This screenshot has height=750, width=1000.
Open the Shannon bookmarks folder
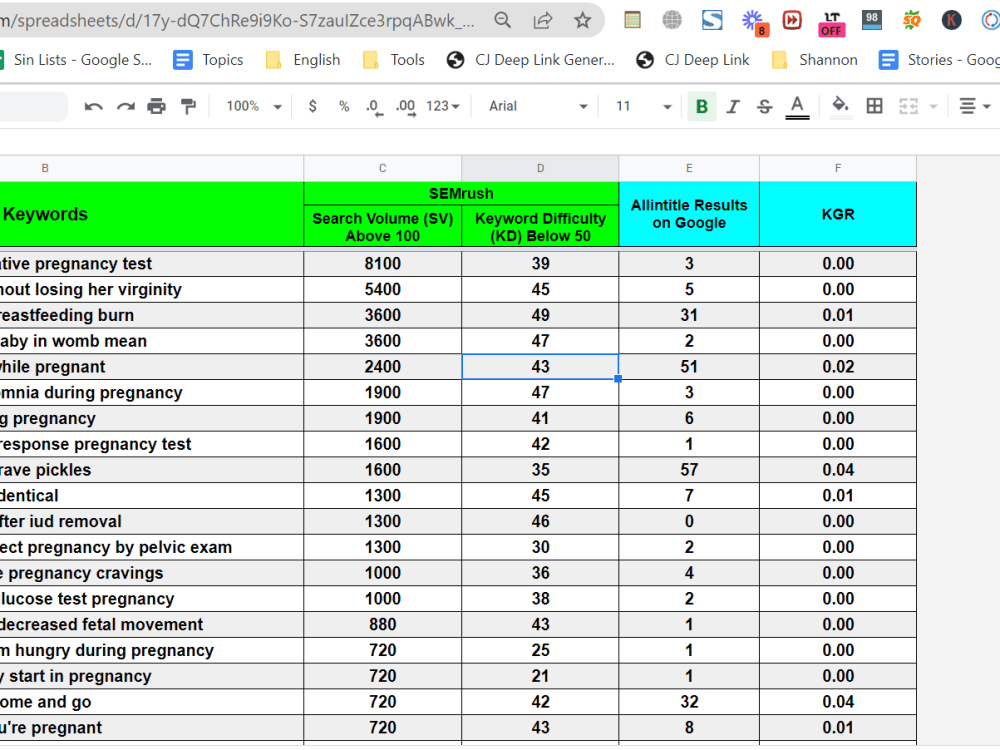(814, 60)
